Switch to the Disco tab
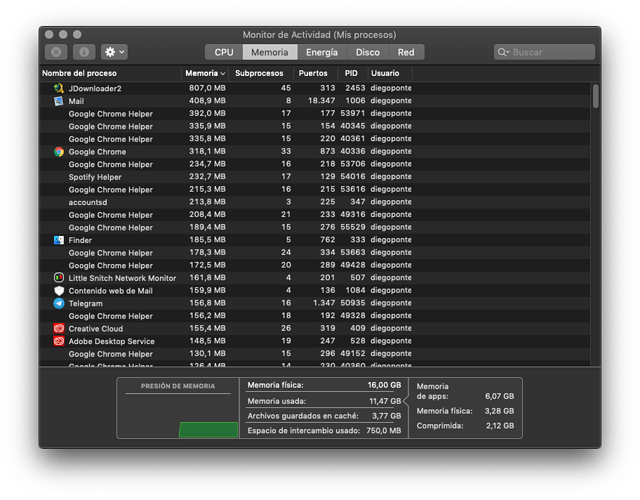The width and height of the screenshot is (640, 500). [368, 52]
